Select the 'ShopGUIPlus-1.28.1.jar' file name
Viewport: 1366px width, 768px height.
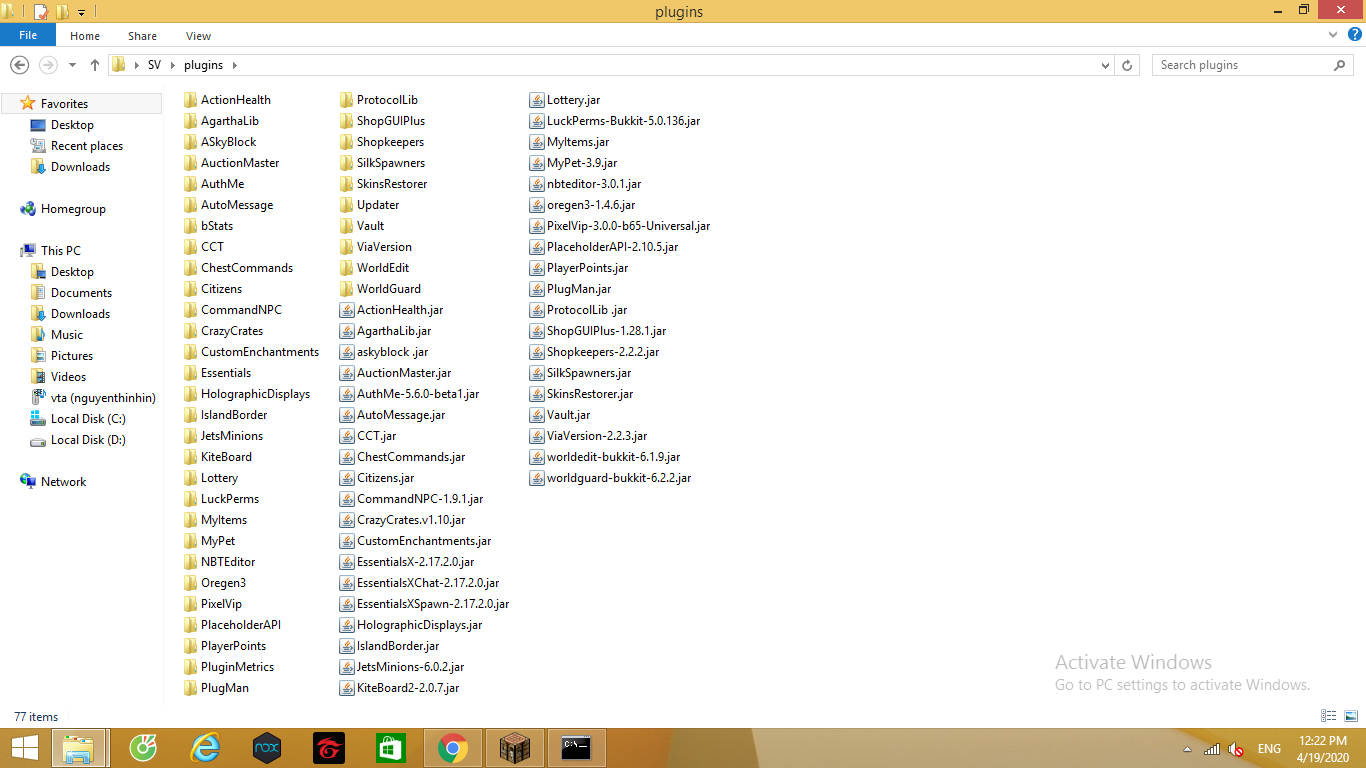pos(607,331)
